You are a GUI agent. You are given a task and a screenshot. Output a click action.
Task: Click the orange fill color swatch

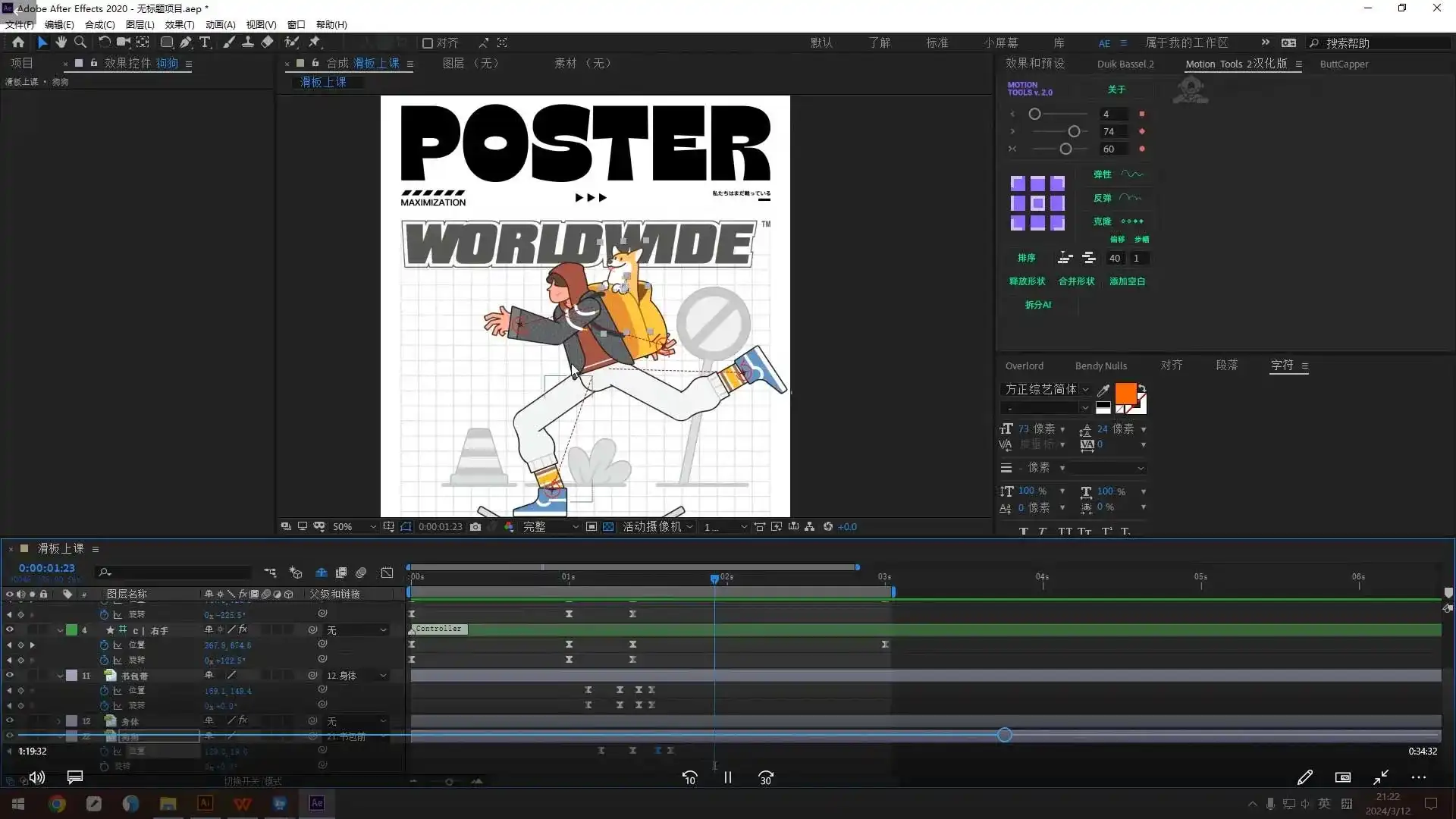coord(1125,393)
